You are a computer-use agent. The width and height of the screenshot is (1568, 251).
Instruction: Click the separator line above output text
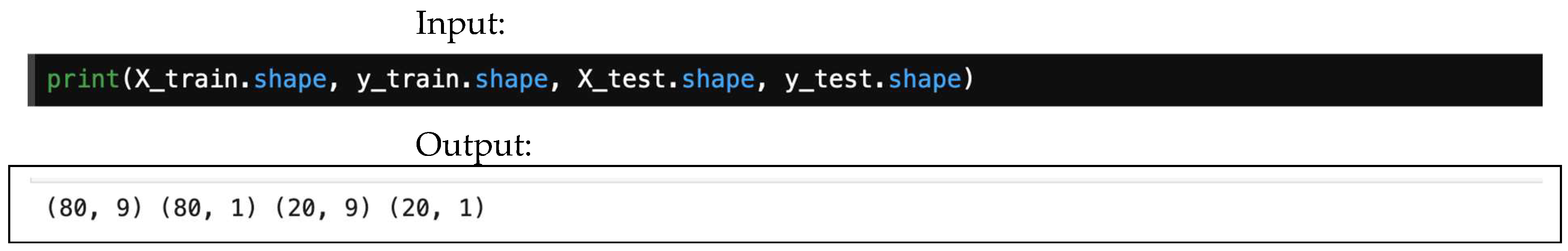[x=785, y=180]
